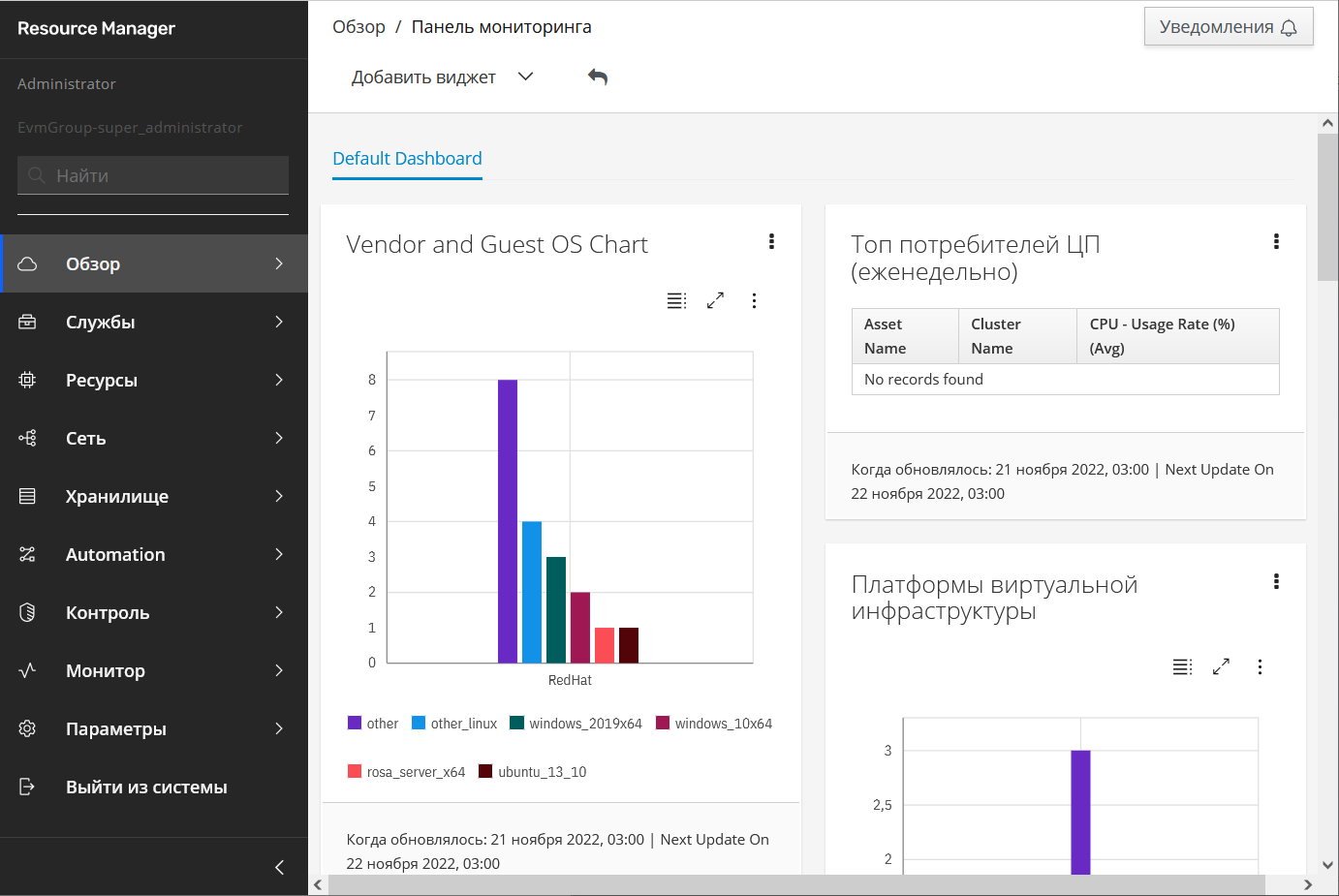Open the Добавить виджет dropdown
This screenshot has width=1339, height=896.
point(442,77)
